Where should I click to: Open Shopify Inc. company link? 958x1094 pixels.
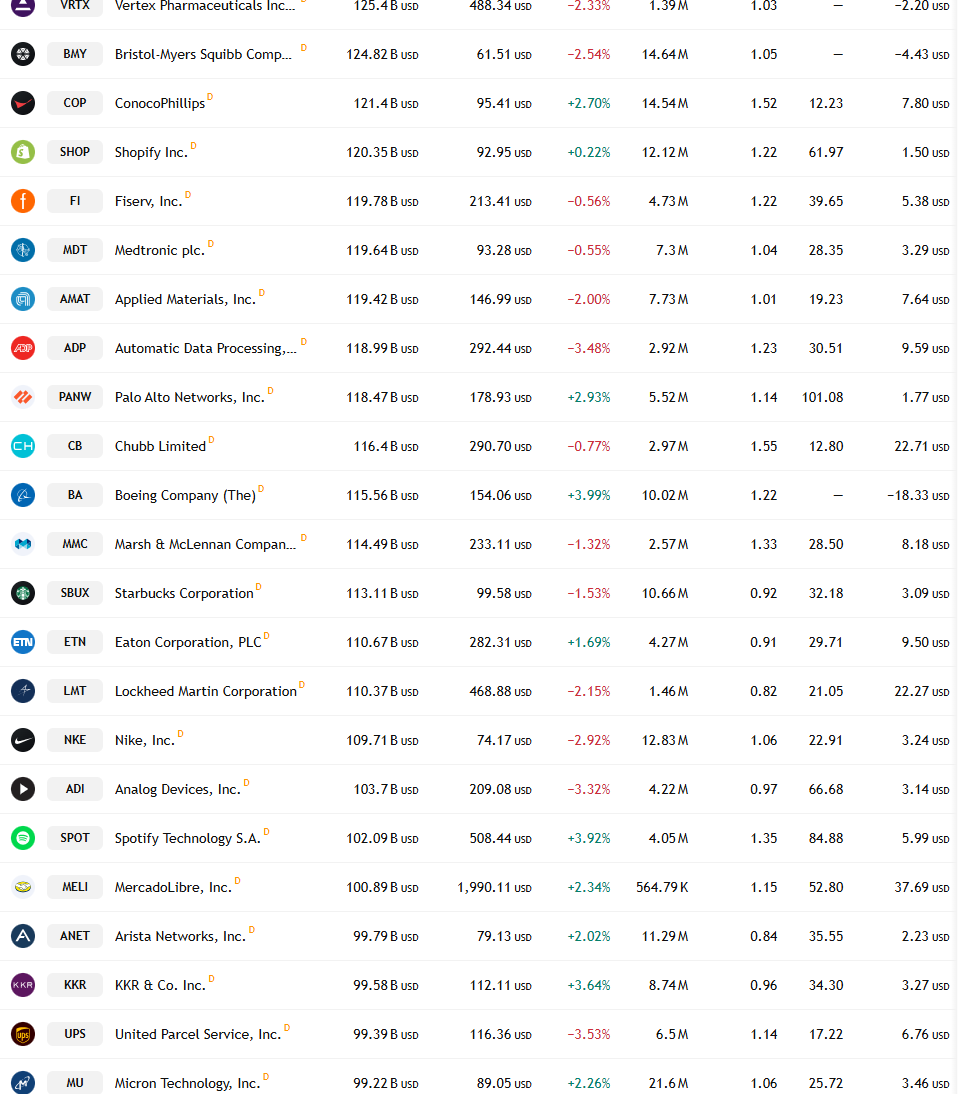pos(151,152)
